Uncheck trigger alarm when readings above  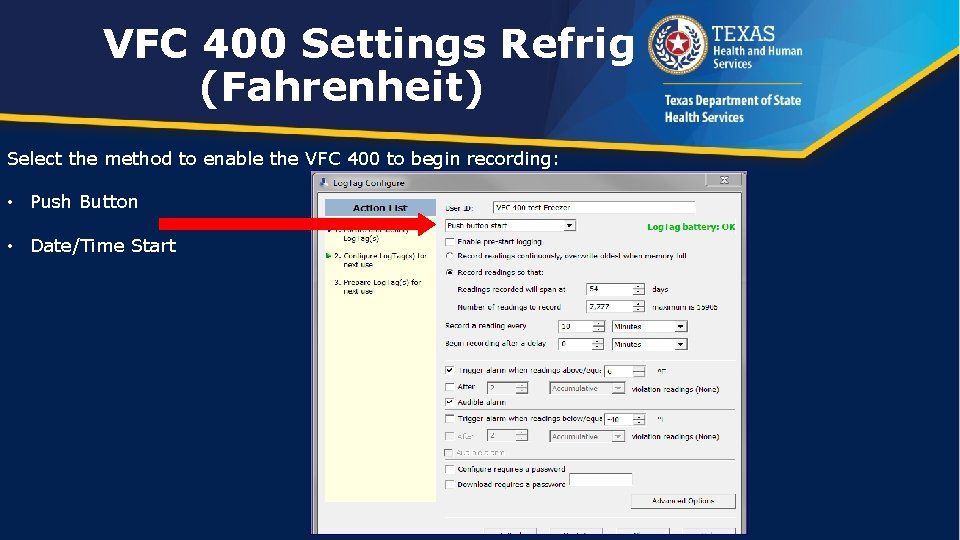click(450, 370)
